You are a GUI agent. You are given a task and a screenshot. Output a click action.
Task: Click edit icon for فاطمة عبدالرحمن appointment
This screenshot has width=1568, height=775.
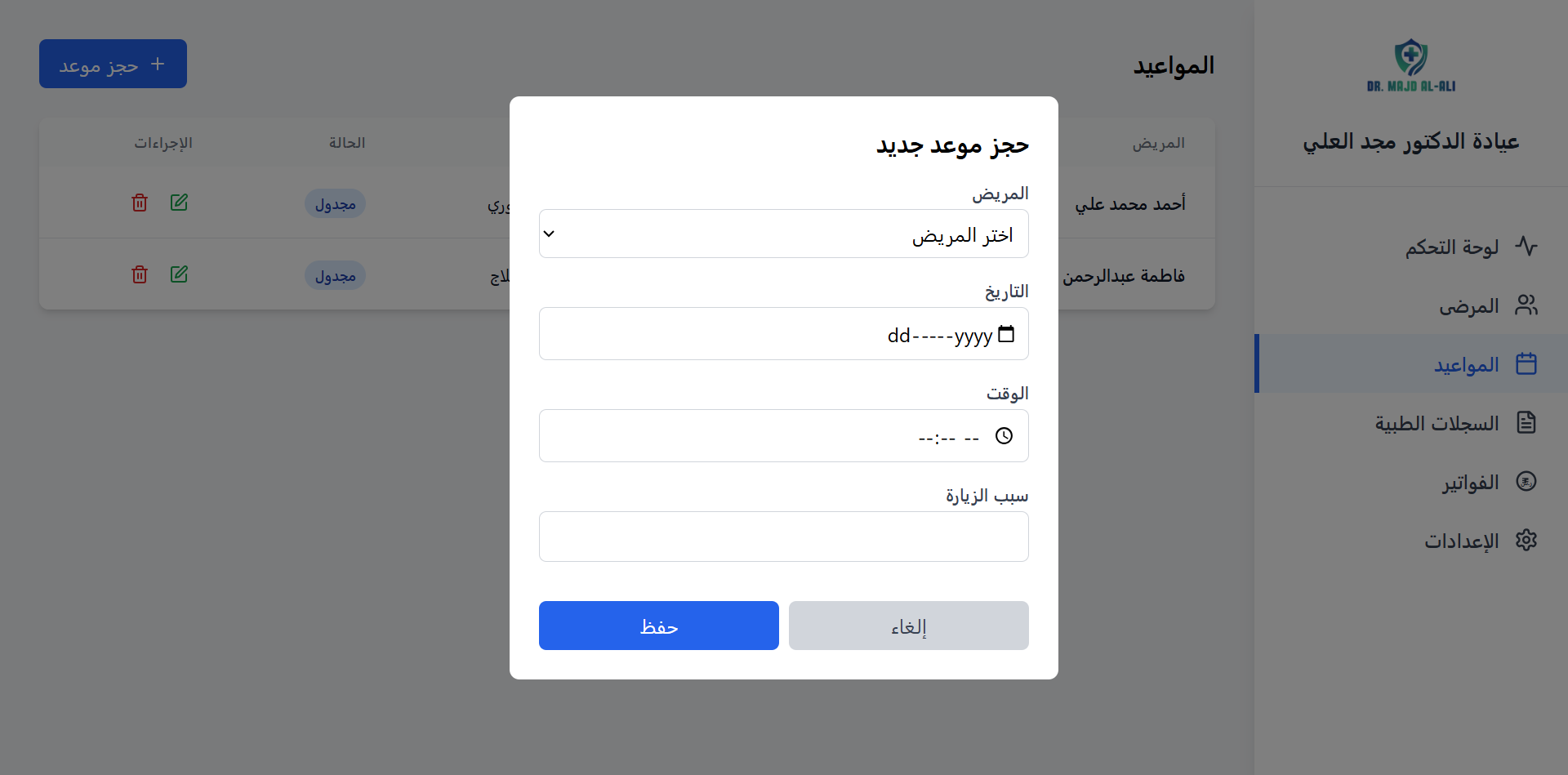(179, 274)
